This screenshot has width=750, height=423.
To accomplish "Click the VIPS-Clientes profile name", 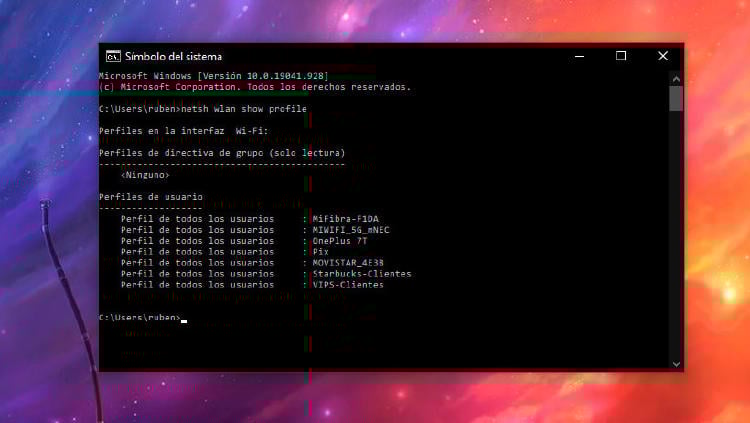I will point(348,285).
